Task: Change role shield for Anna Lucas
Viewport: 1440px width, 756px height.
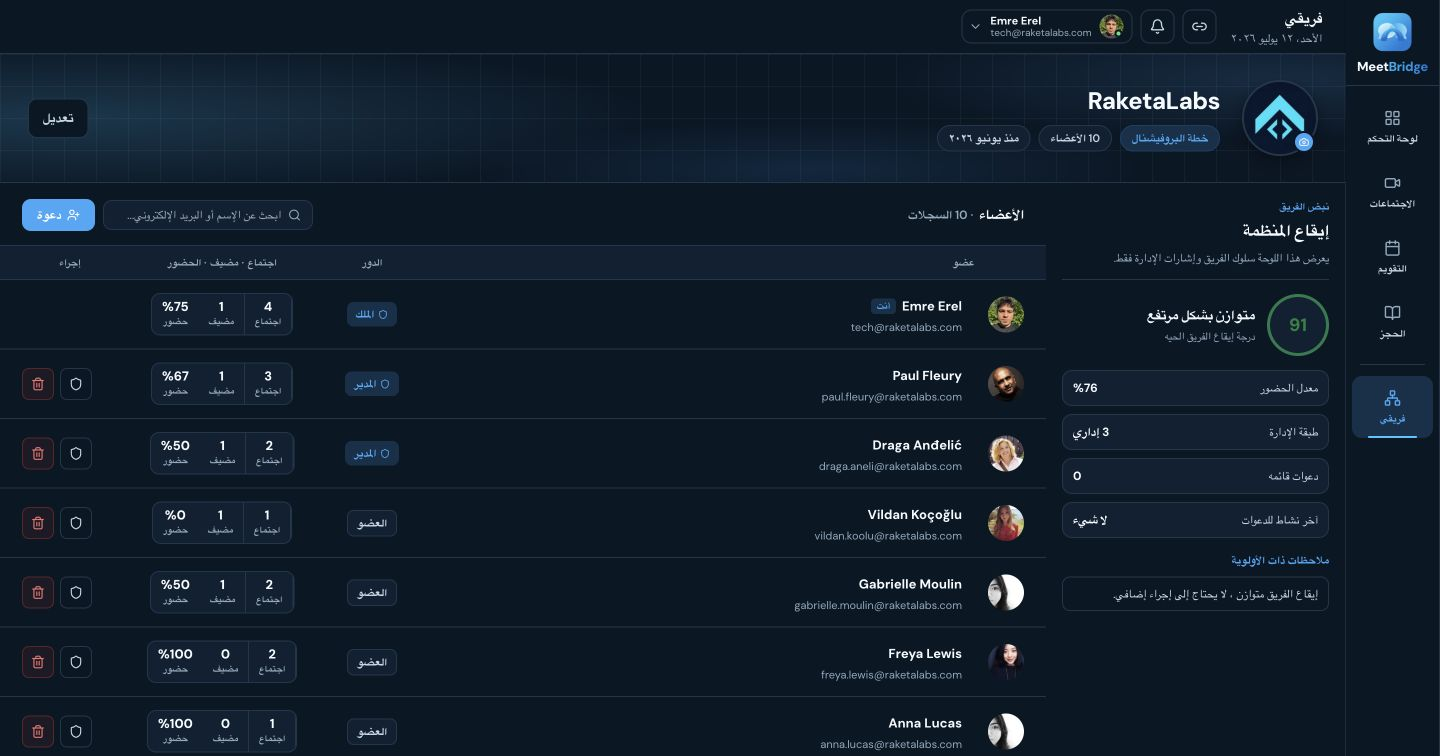Action: [76, 731]
